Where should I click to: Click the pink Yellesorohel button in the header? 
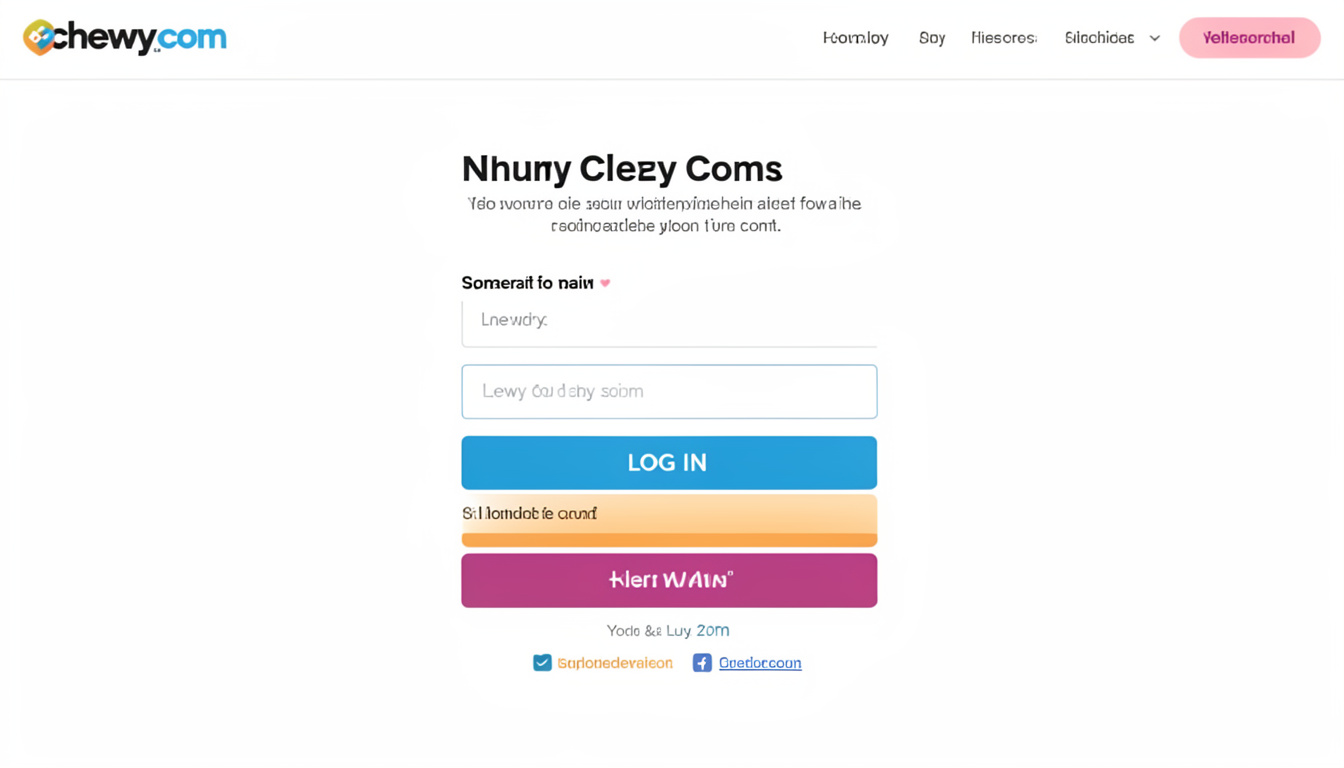[1249, 36]
